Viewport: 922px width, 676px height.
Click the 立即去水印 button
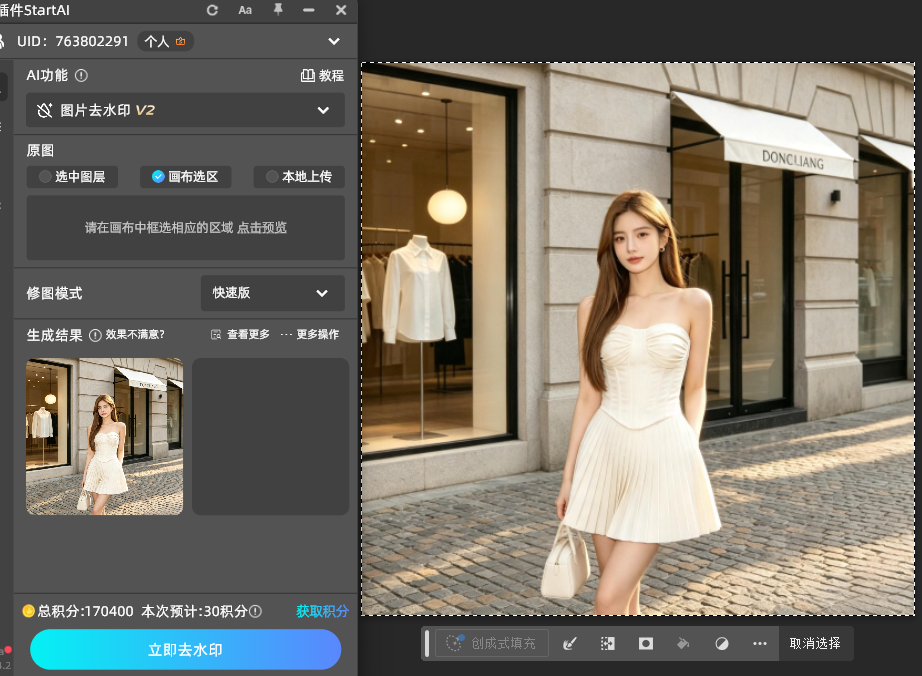[x=185, y=650]
